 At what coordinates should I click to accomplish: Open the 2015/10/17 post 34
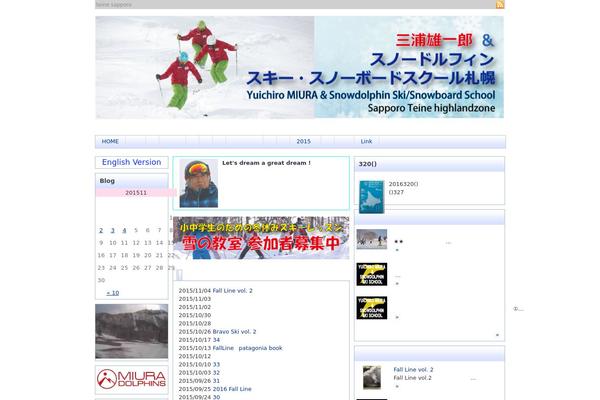216,340
